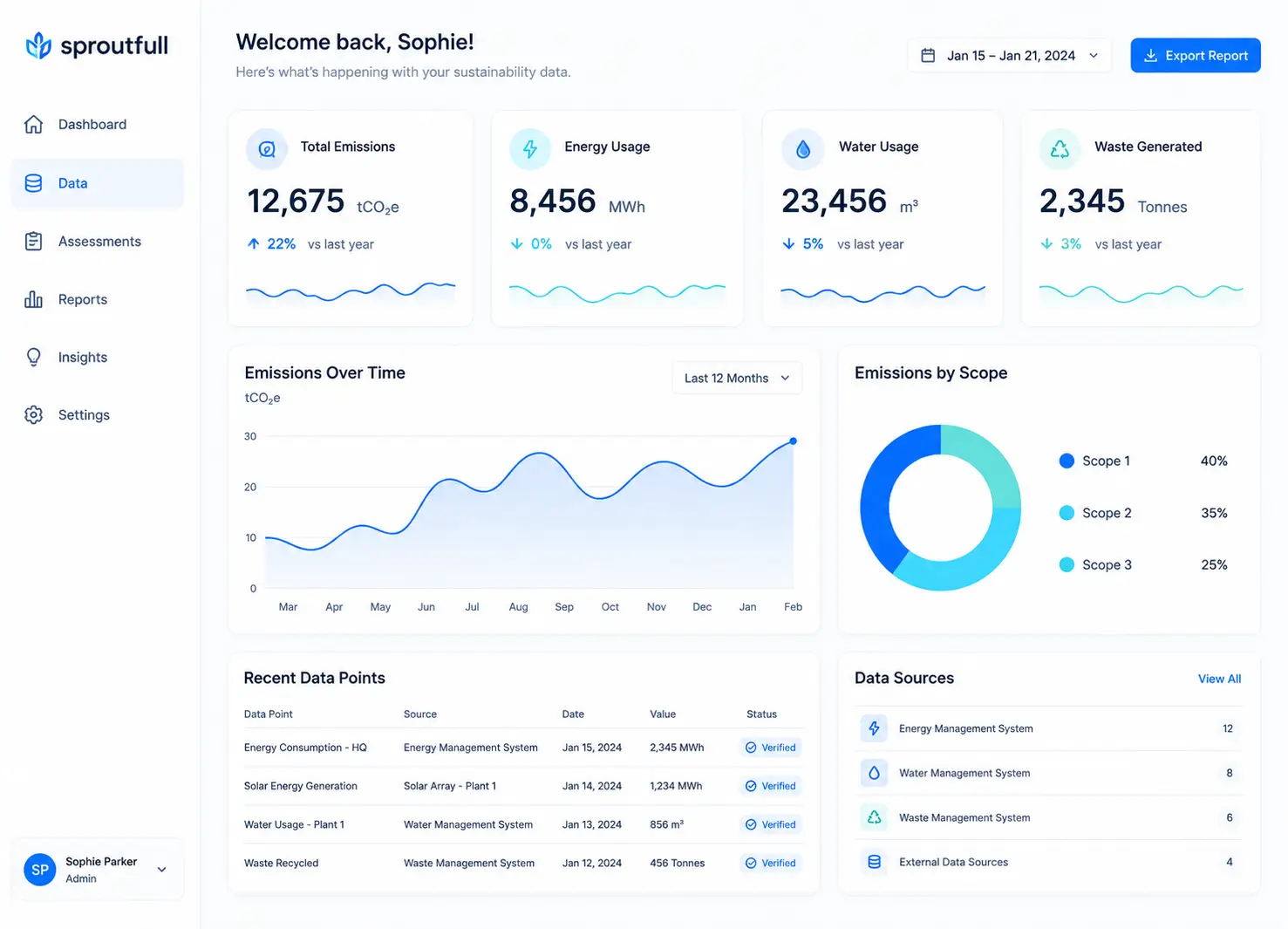Click the Energy Management System lightning icon

coord(874,728)
